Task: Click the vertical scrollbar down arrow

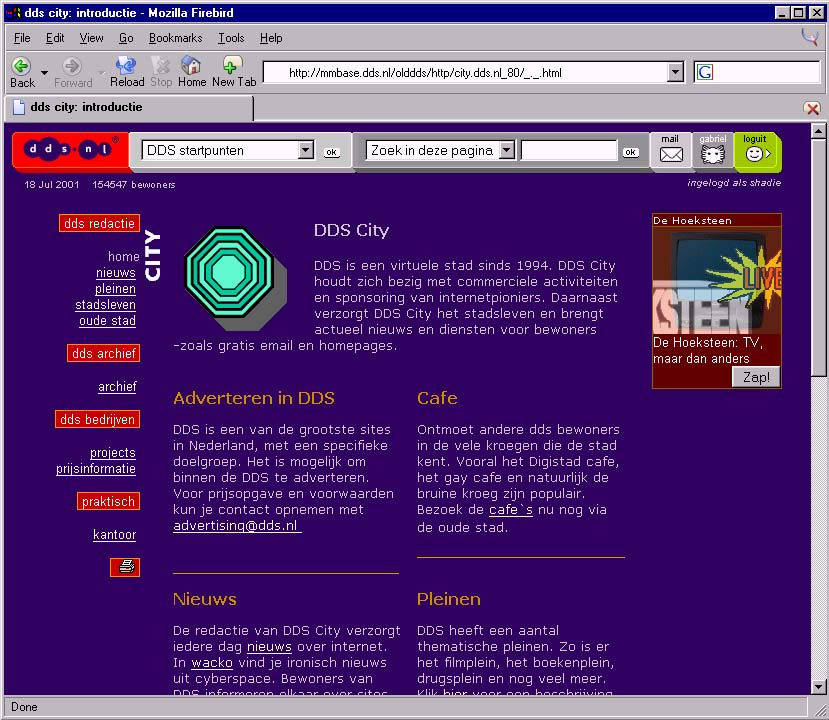Action: click(x=818, y=687)
